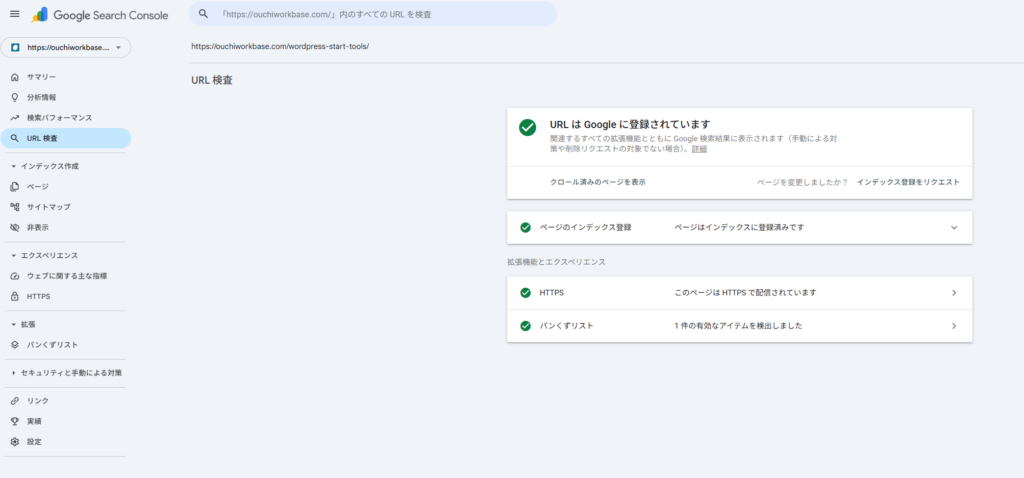The width and height of the screenshot is (1024, 478).
Task: Open the hamburger main menu
Action: point(15,14)
